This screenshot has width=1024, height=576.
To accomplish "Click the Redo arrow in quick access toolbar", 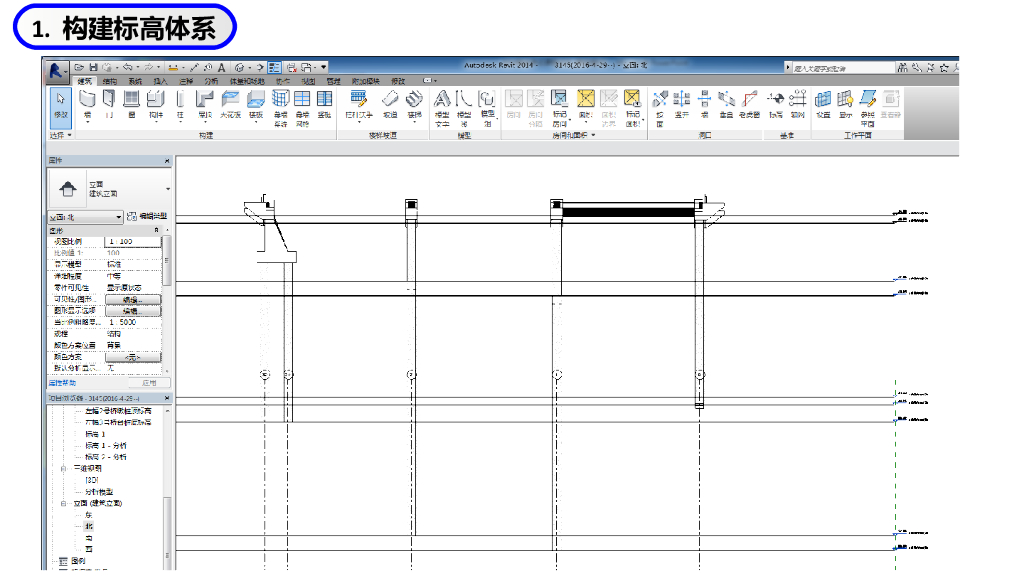I will point(148,67).
